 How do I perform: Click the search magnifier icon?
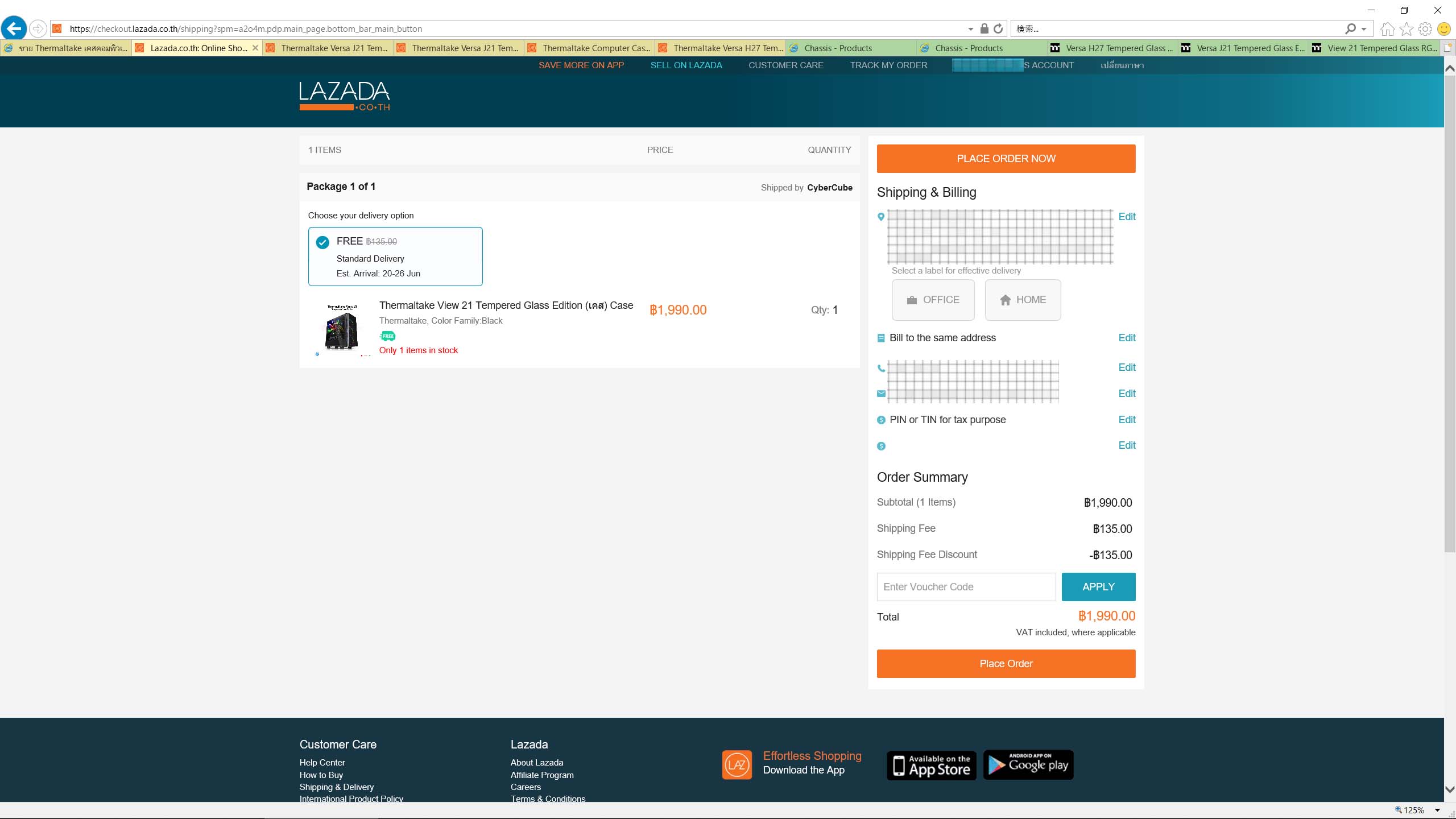[x=1350, y=28]
